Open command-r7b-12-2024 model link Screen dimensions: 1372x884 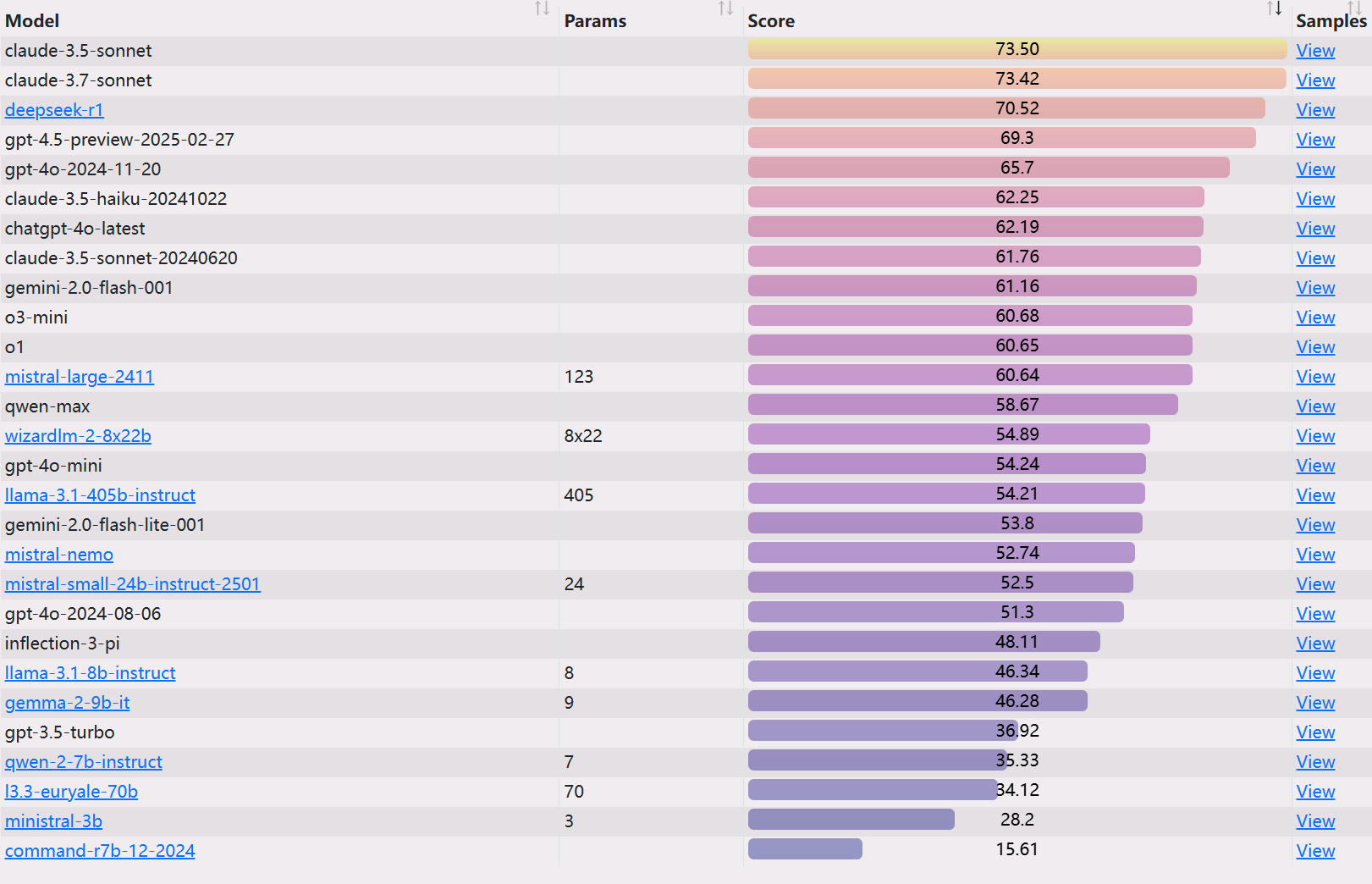point(100,851)
